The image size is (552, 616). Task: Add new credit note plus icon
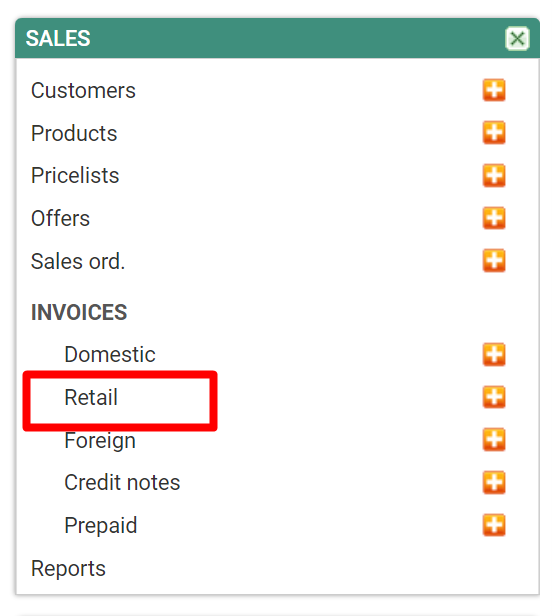(x=494, y=482)
